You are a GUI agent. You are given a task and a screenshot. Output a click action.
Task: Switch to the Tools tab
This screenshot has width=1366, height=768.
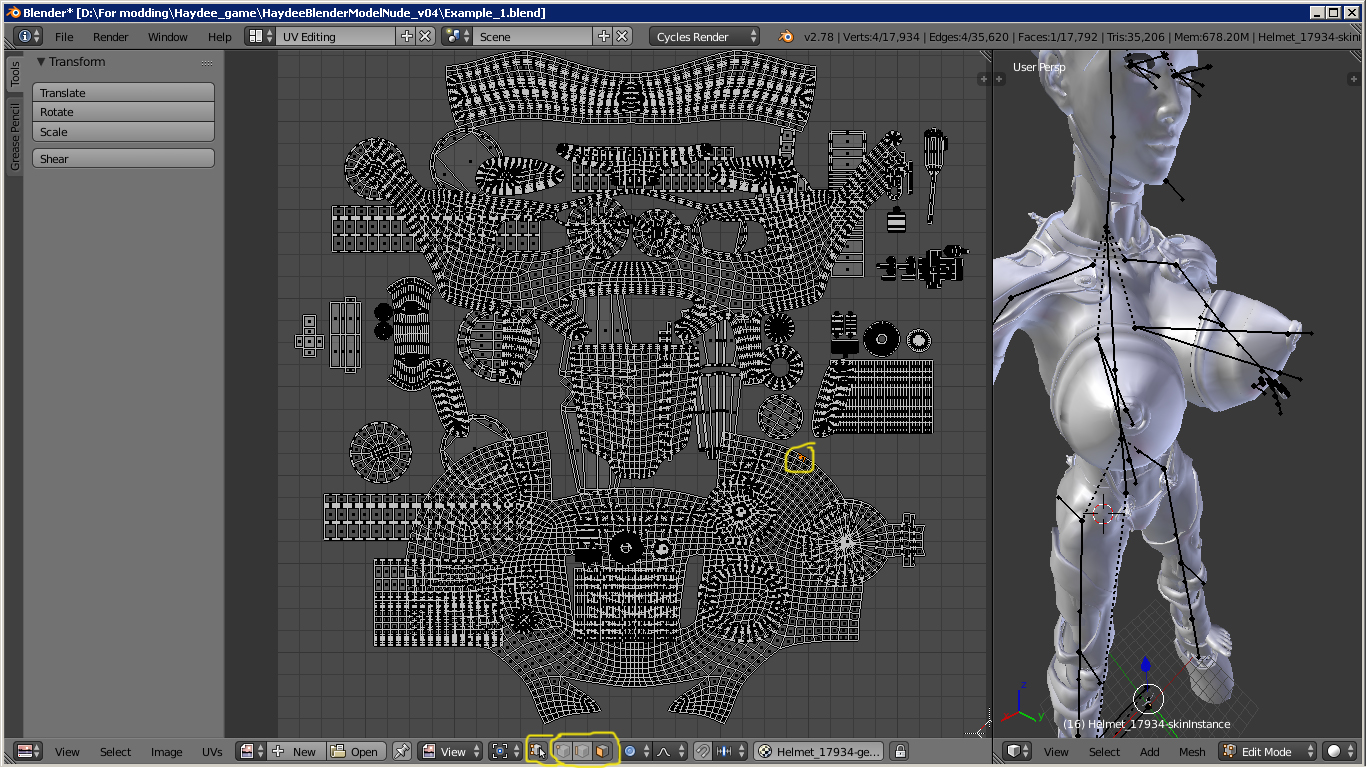(15, 73)
